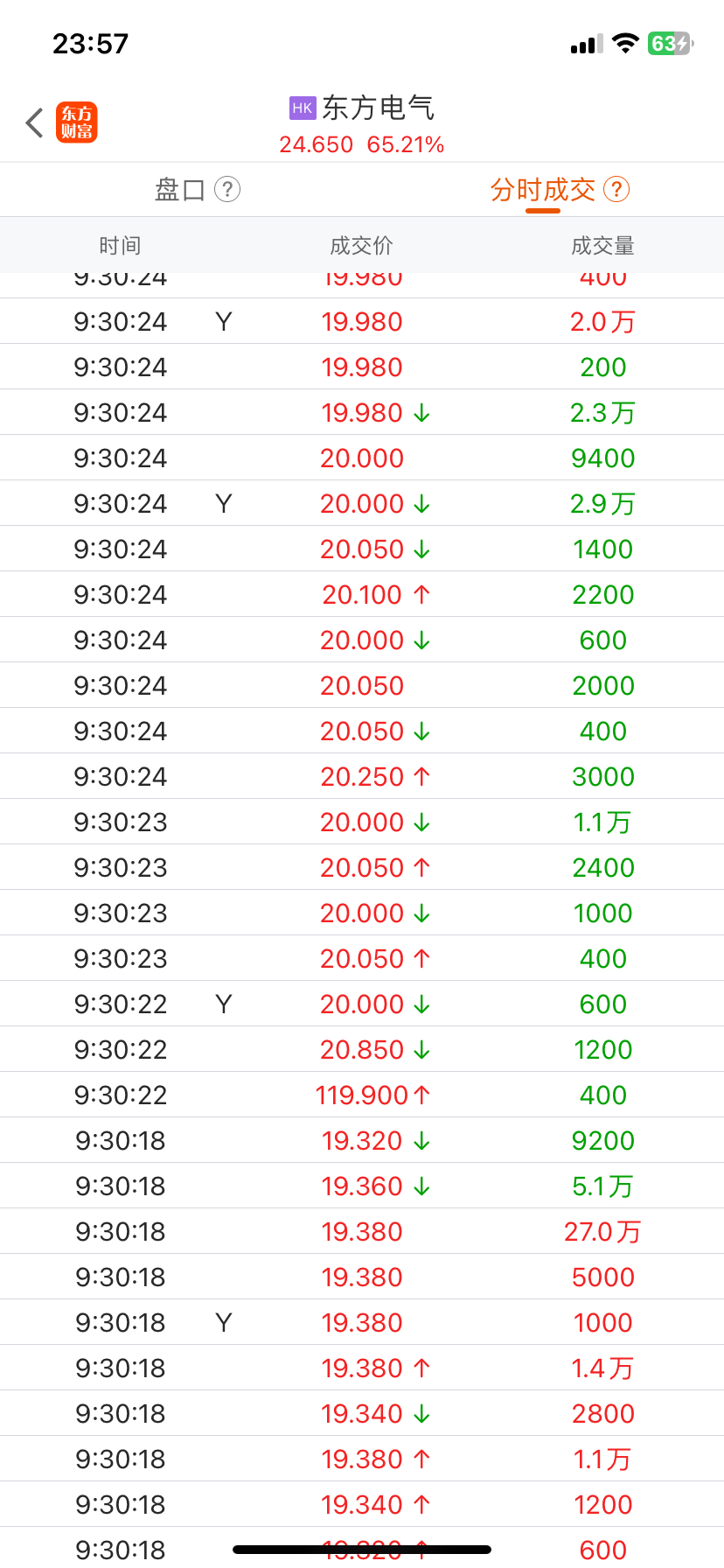Tap the 成交量 column header
This screenshot has width=724, height=1568.
coord(602,246)
